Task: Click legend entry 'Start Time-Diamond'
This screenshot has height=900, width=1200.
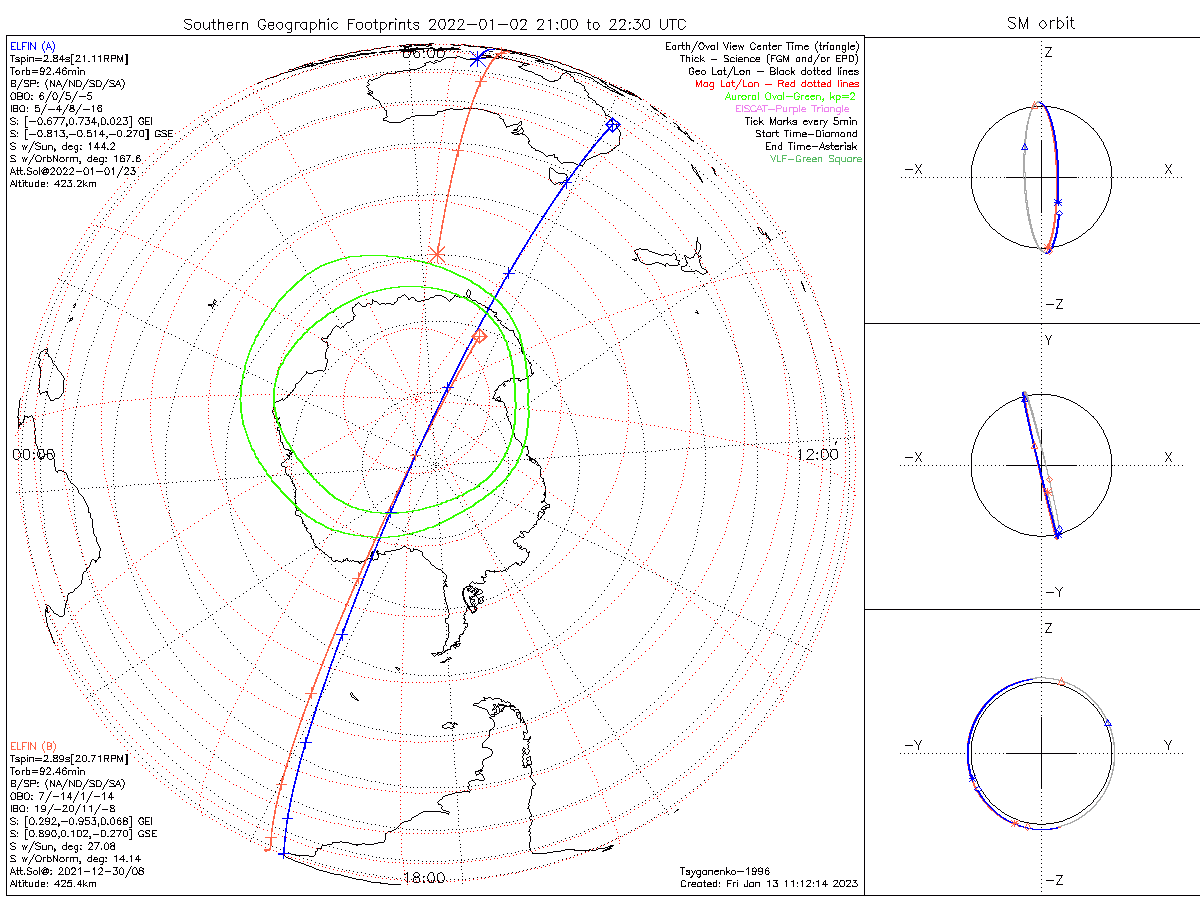Action: pyautogui.click(x=807, y=133)
